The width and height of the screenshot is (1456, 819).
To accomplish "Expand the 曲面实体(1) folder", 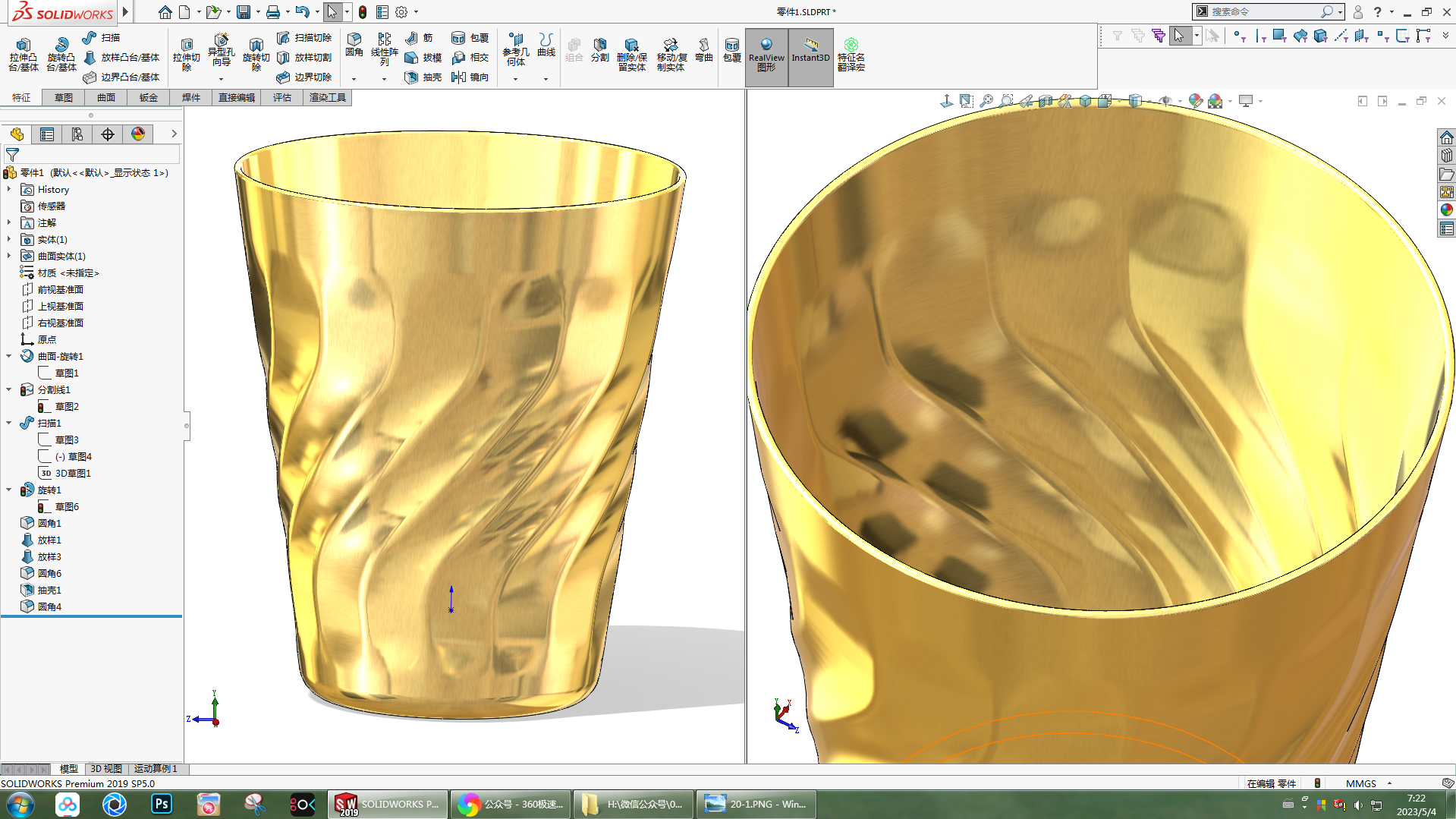I will pyautogui.click(x=9, y=256).
